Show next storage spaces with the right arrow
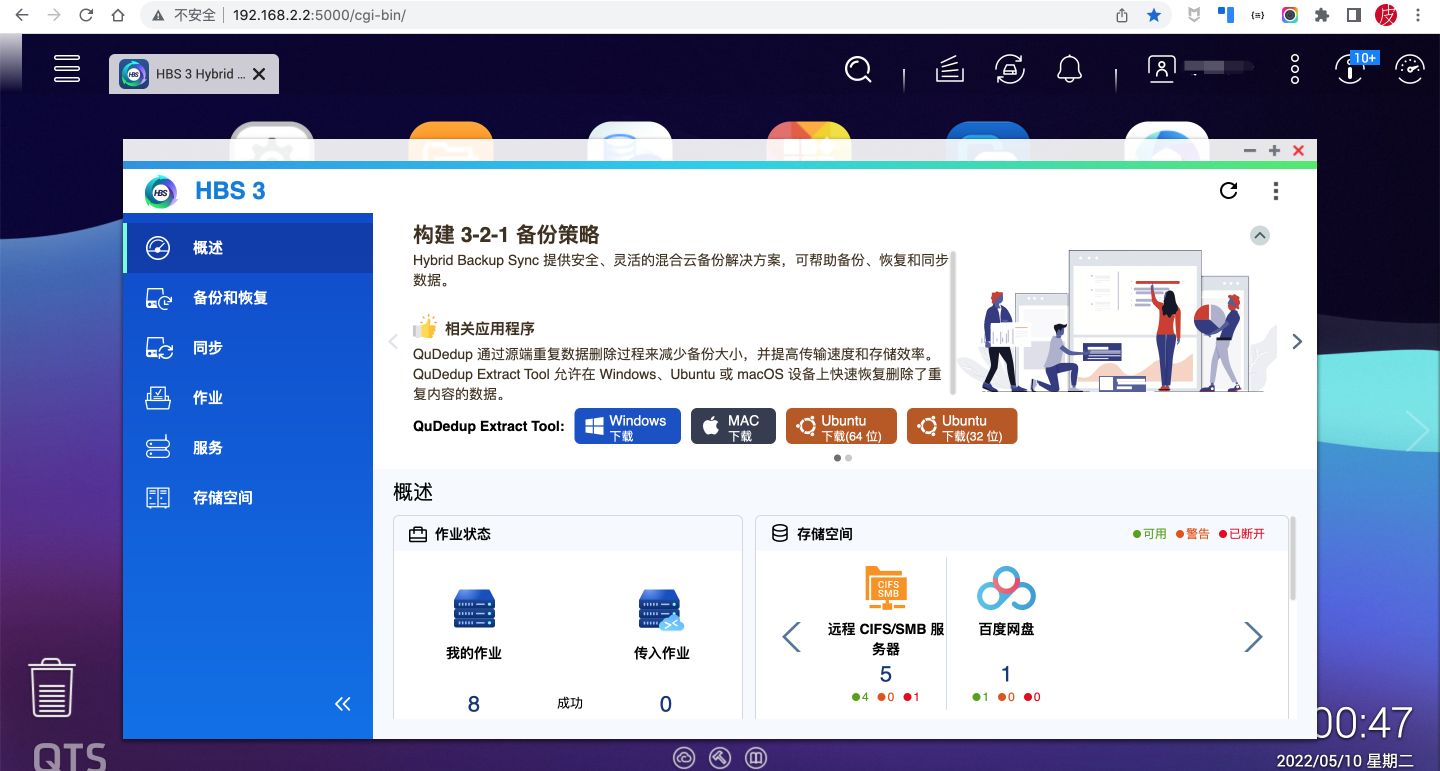The height and width of the screenshot is (771, 1440). tap(1253, 636)
